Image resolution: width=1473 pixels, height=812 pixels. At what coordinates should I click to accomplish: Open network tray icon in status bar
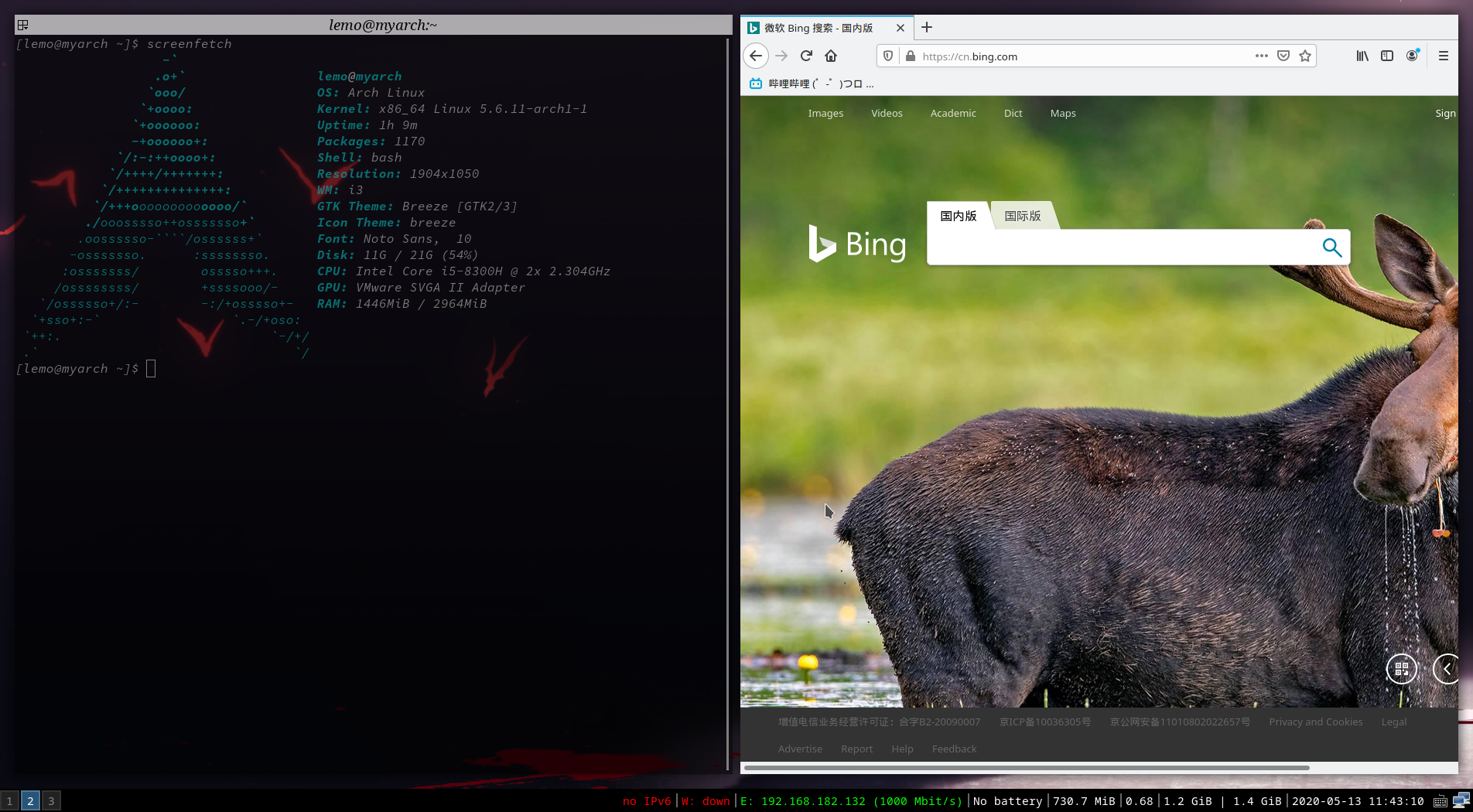coord(1461,800)
